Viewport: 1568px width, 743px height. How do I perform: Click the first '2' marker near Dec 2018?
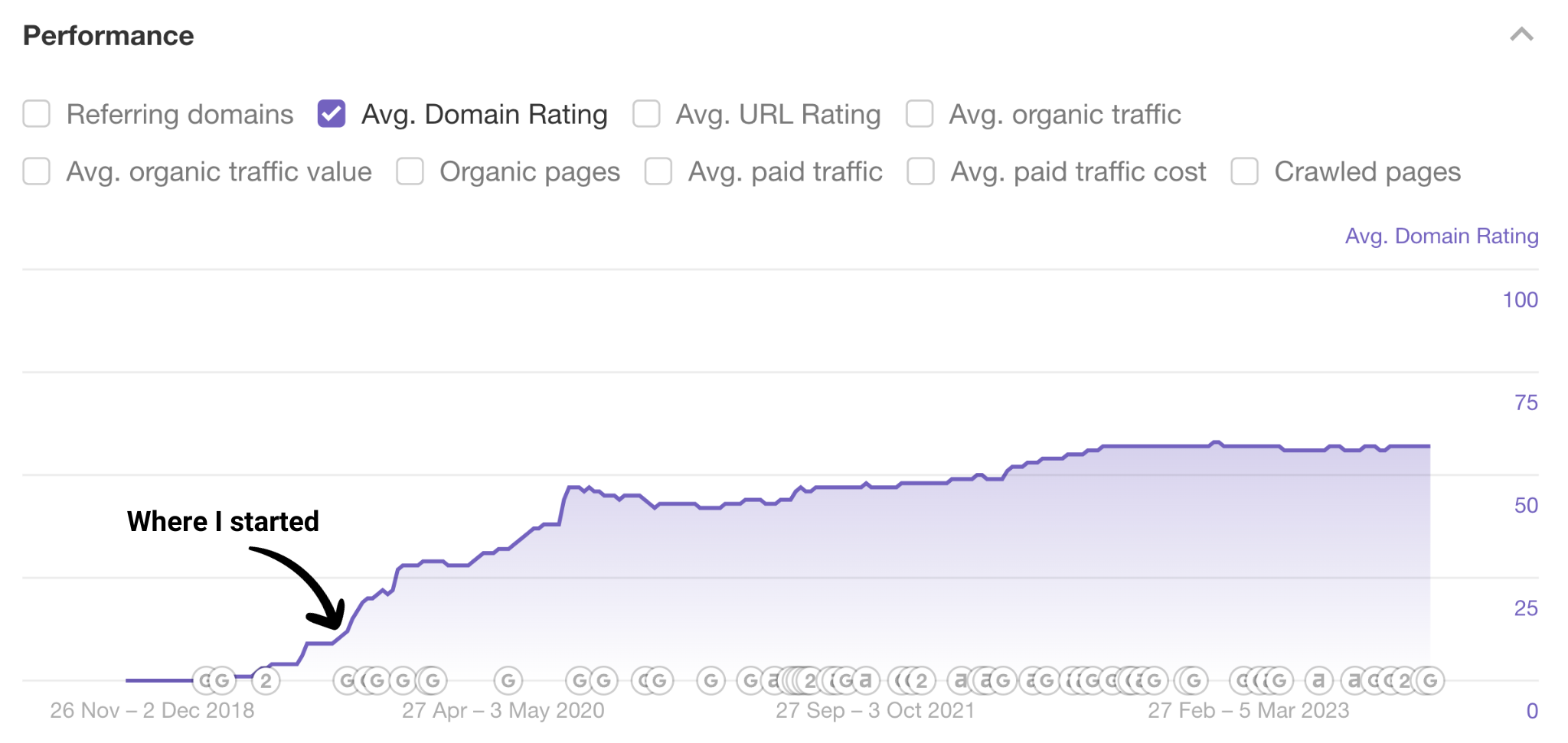(x=266, y=680)
